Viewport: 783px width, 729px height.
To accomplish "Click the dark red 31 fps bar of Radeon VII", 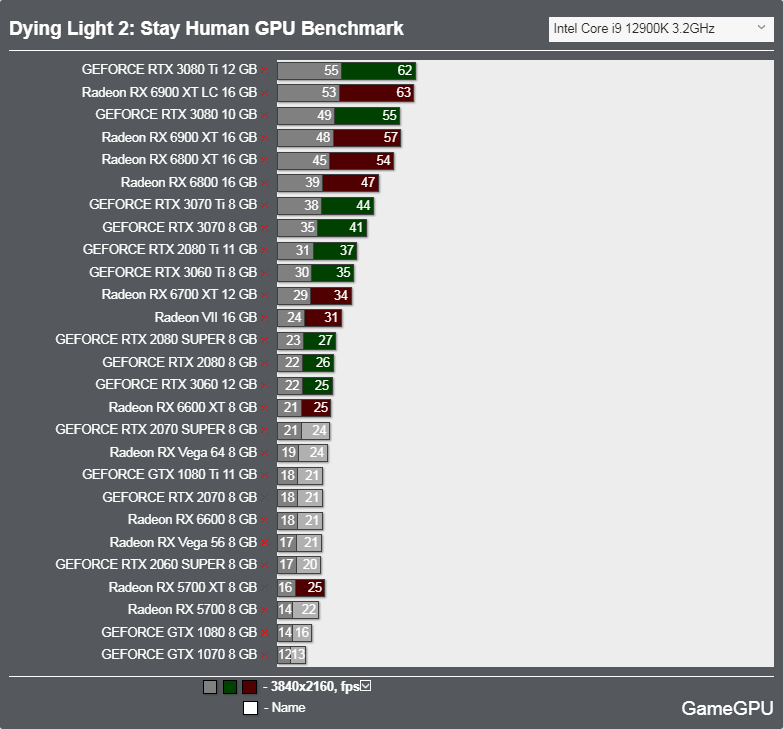I will 324,318.
